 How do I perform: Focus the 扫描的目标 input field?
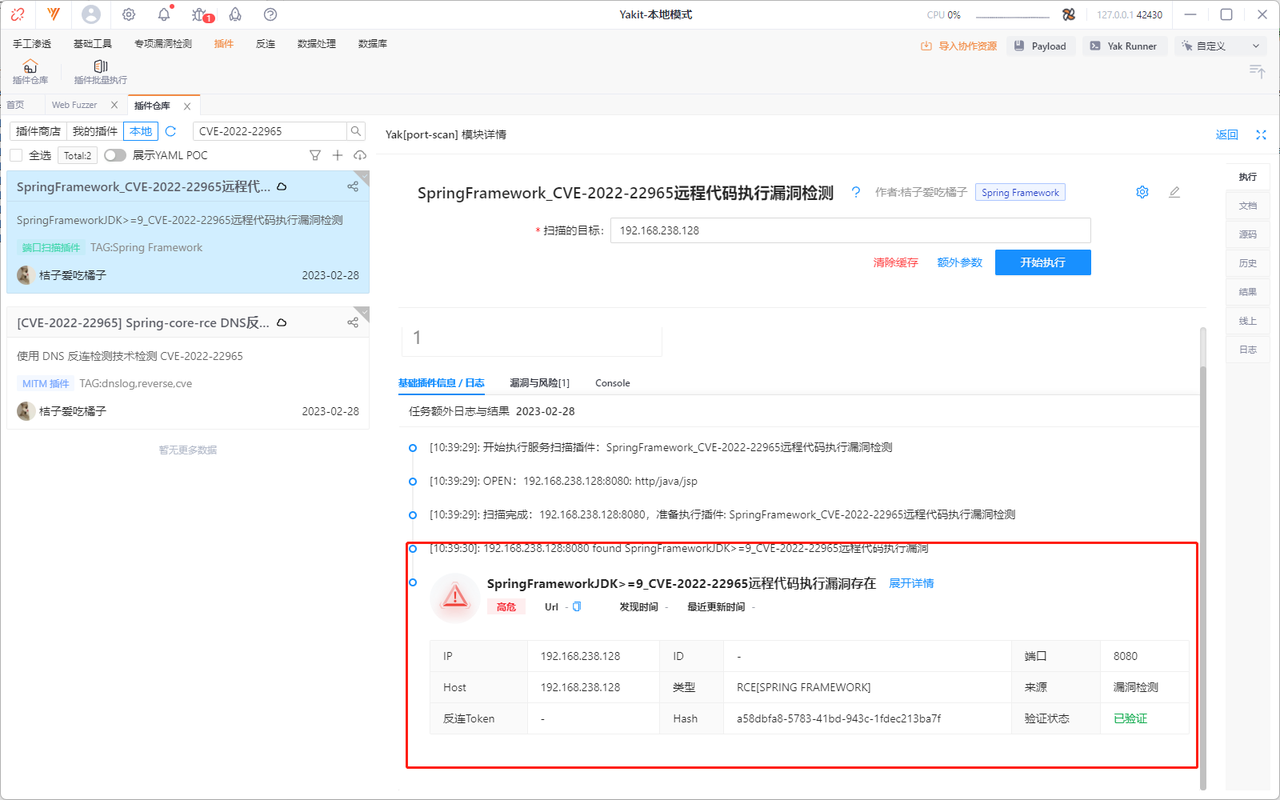851,230
